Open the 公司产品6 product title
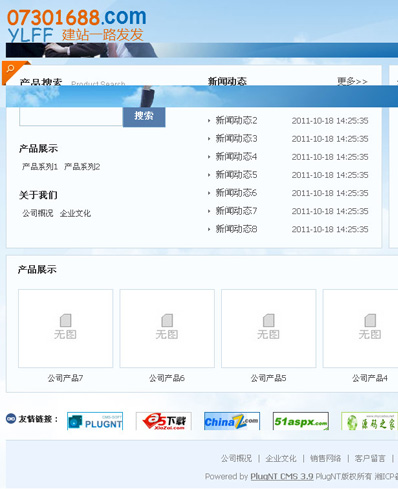 pyautogui.click(x=167, y=378)
